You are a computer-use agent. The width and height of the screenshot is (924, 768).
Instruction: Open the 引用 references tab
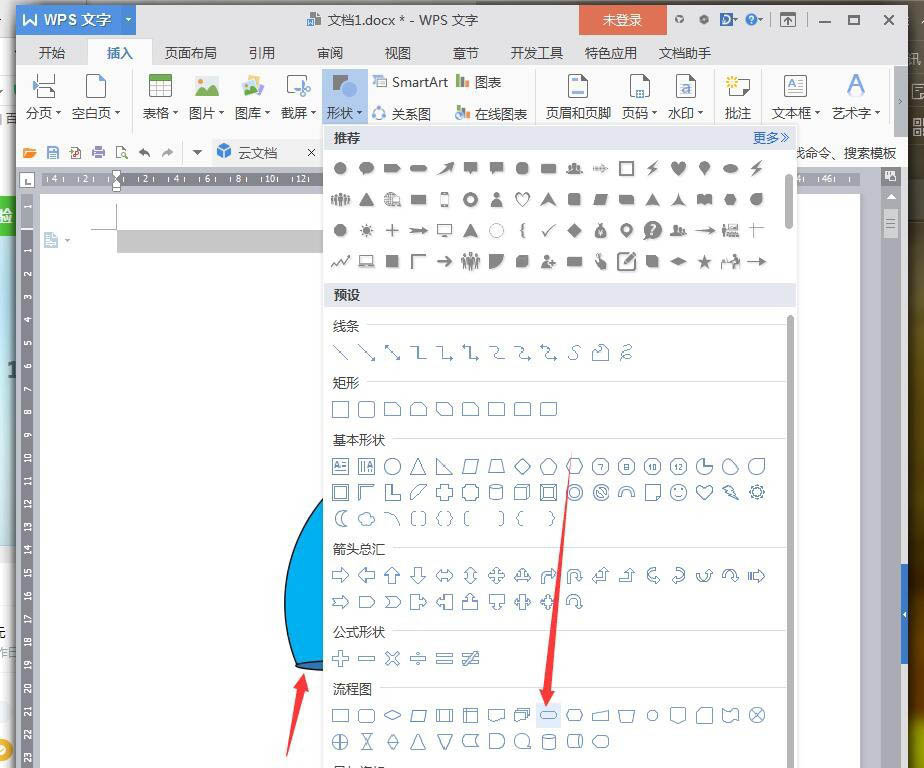click(x=262, y=53)
